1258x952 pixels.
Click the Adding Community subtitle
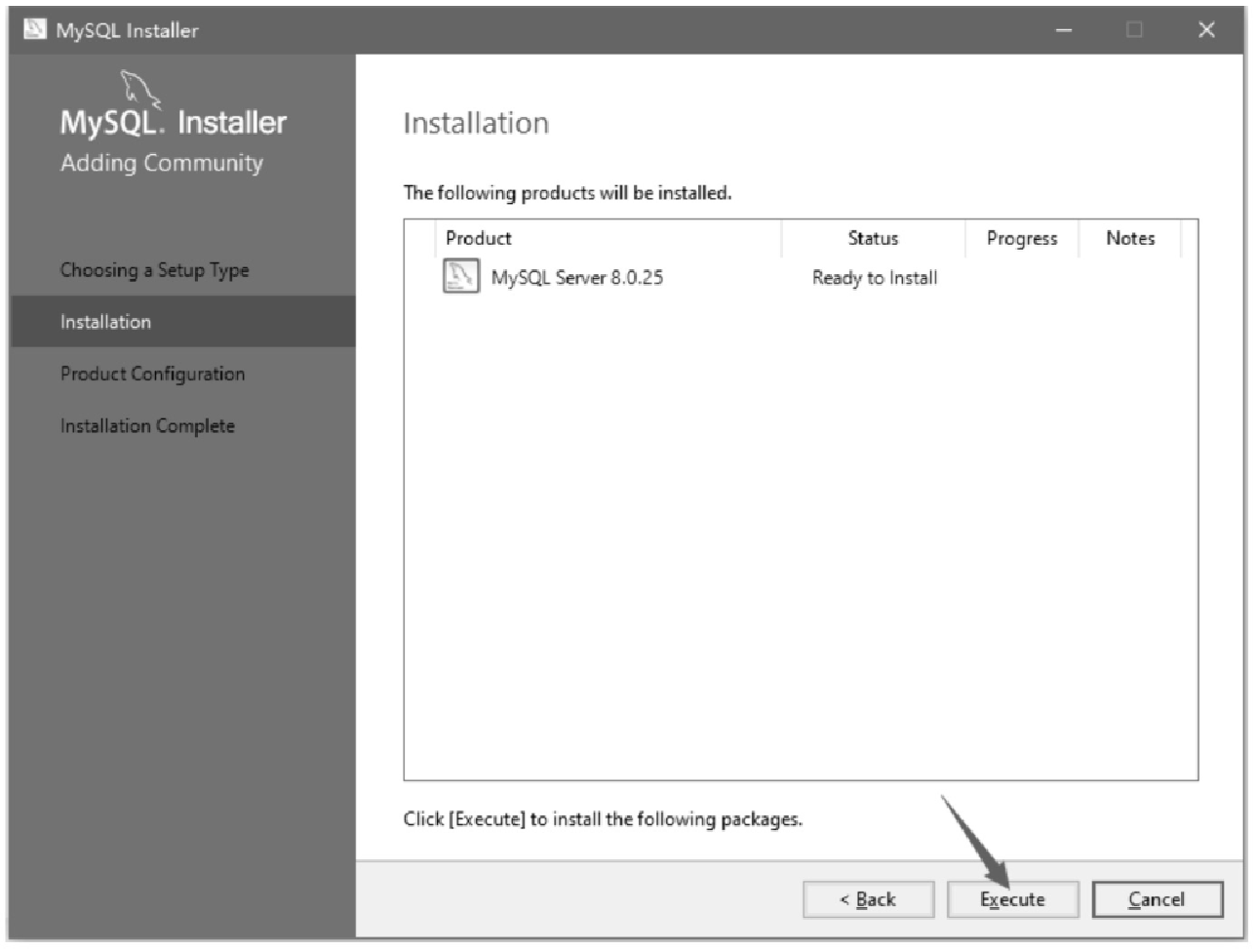click(x=162, y=163)
